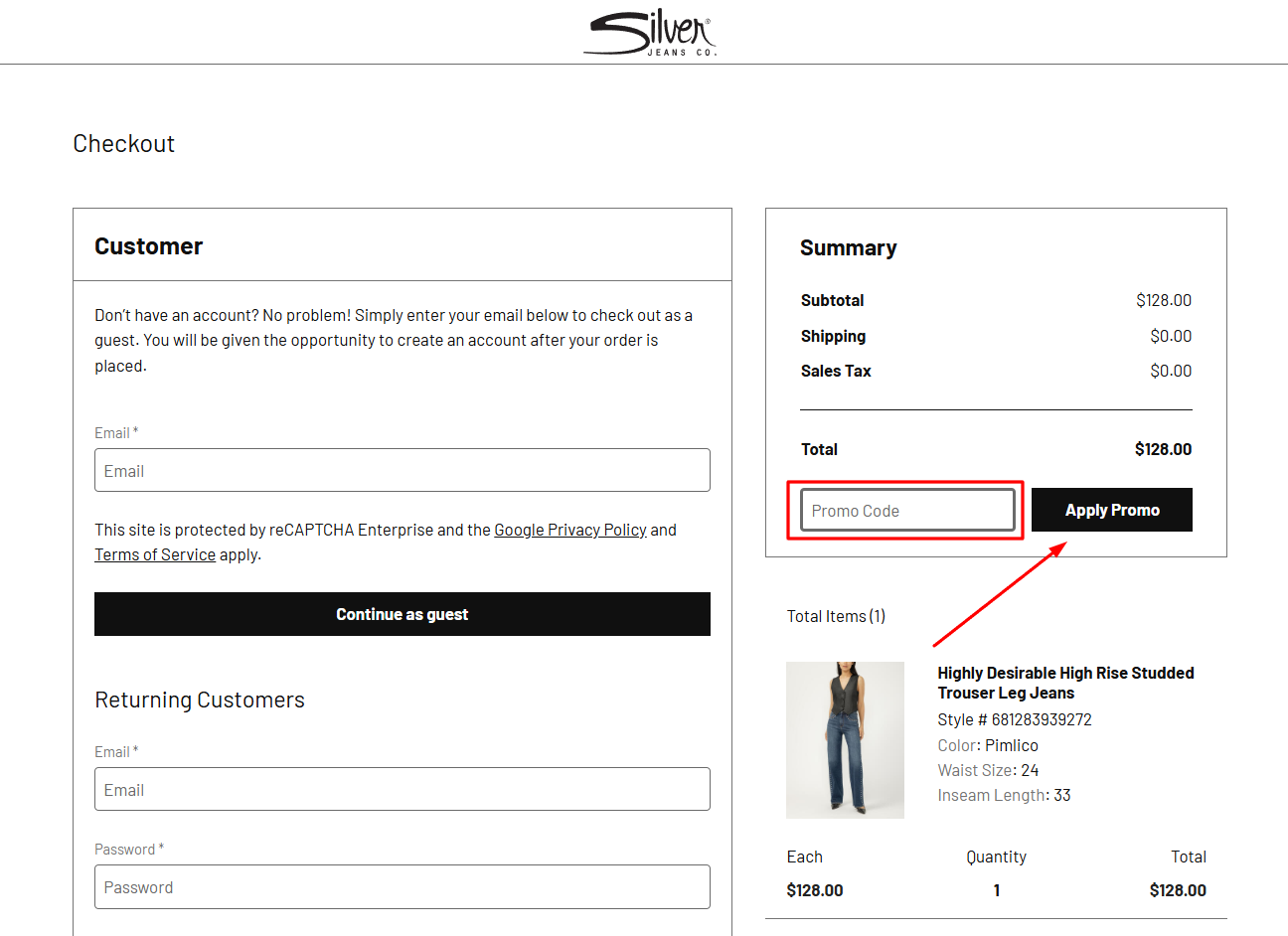The width and height of the screenshot is (1288, 936).
Task: Click the Sales Tax row
Action: tap(836, 371)
